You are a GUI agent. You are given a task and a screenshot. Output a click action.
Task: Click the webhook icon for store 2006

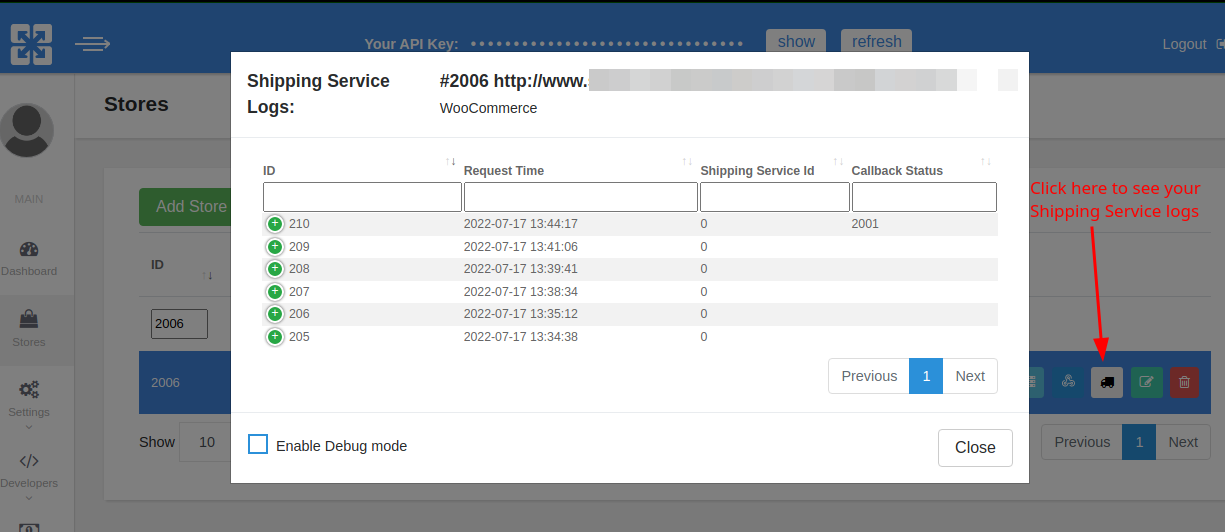(x=1068, y=382)
